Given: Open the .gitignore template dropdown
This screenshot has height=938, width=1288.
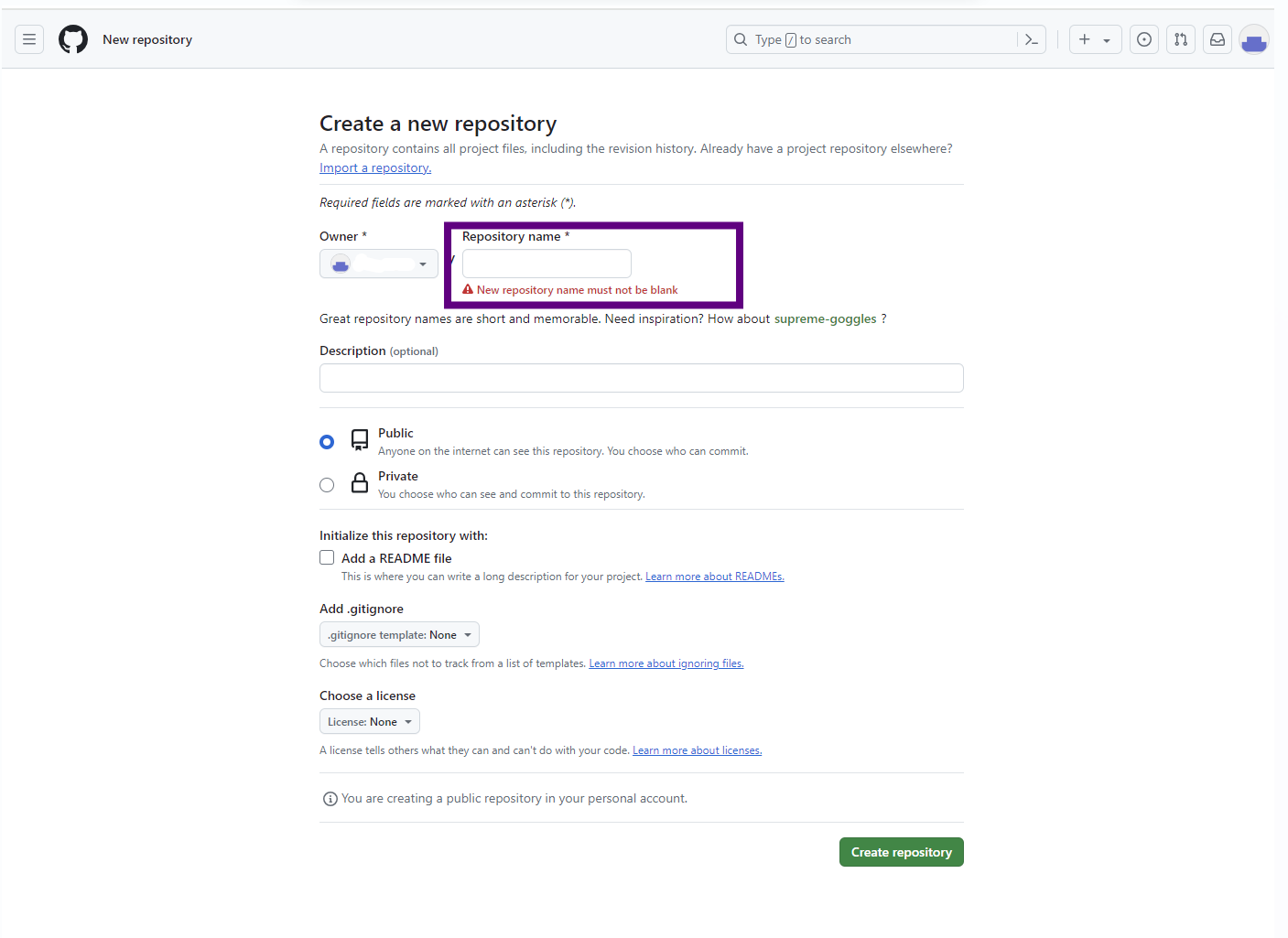Looking at the screenshot, I should click(x=399, y=634).
